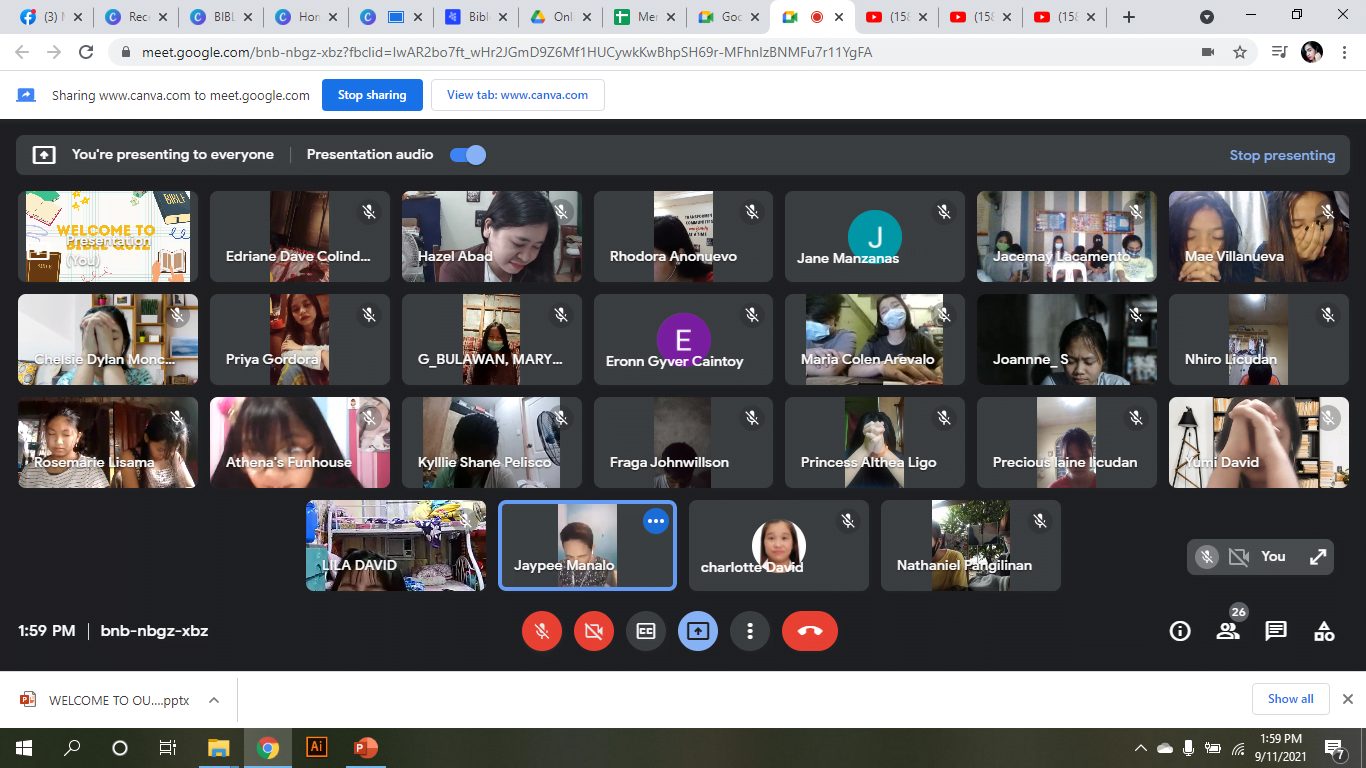The image size is (1366, 768).
Task: Open the meeting details info icon
Action: [1180, 631]
